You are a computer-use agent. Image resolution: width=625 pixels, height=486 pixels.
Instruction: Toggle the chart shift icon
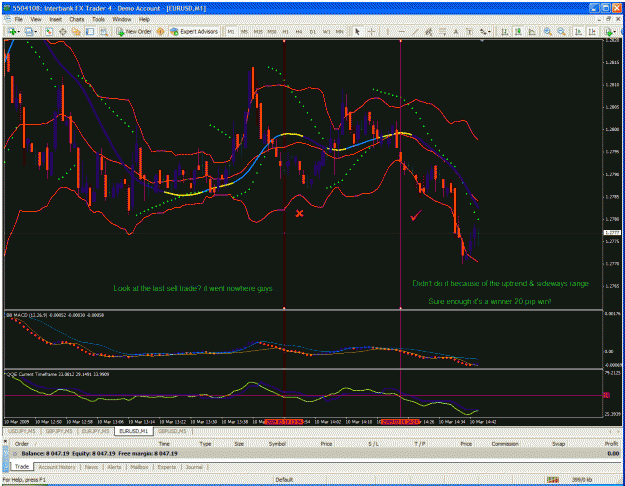coord(592,31)
